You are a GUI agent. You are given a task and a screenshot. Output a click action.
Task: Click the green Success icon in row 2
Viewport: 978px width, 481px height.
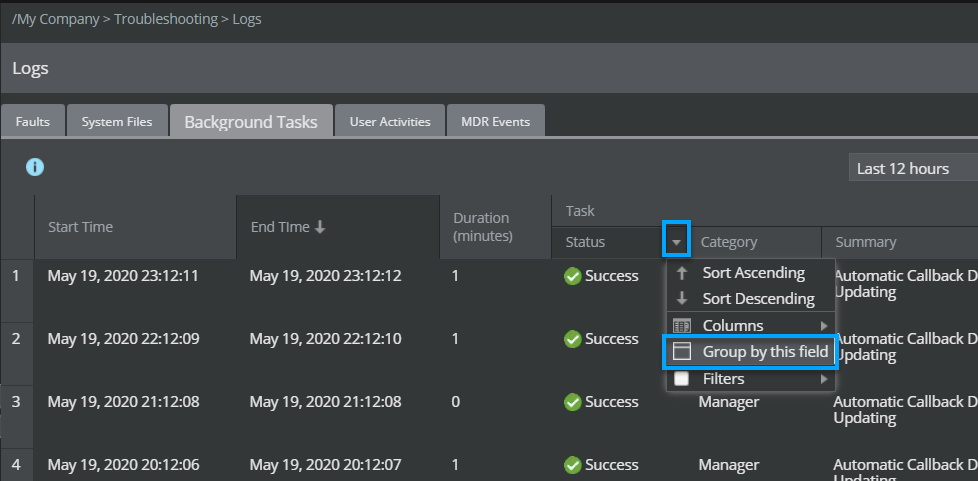pos(573,339)
